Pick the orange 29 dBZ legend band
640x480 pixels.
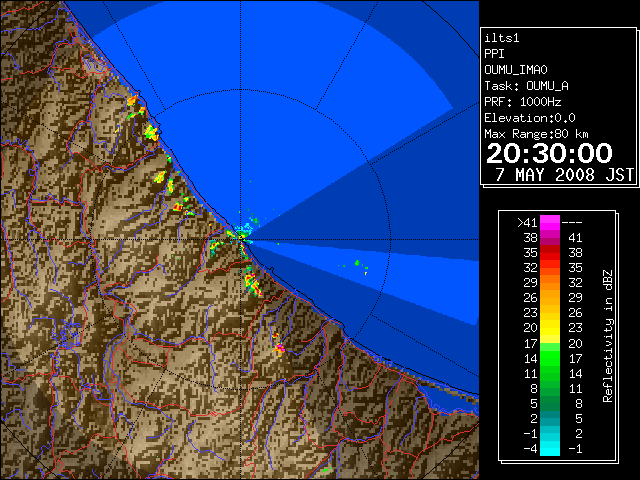550,283
